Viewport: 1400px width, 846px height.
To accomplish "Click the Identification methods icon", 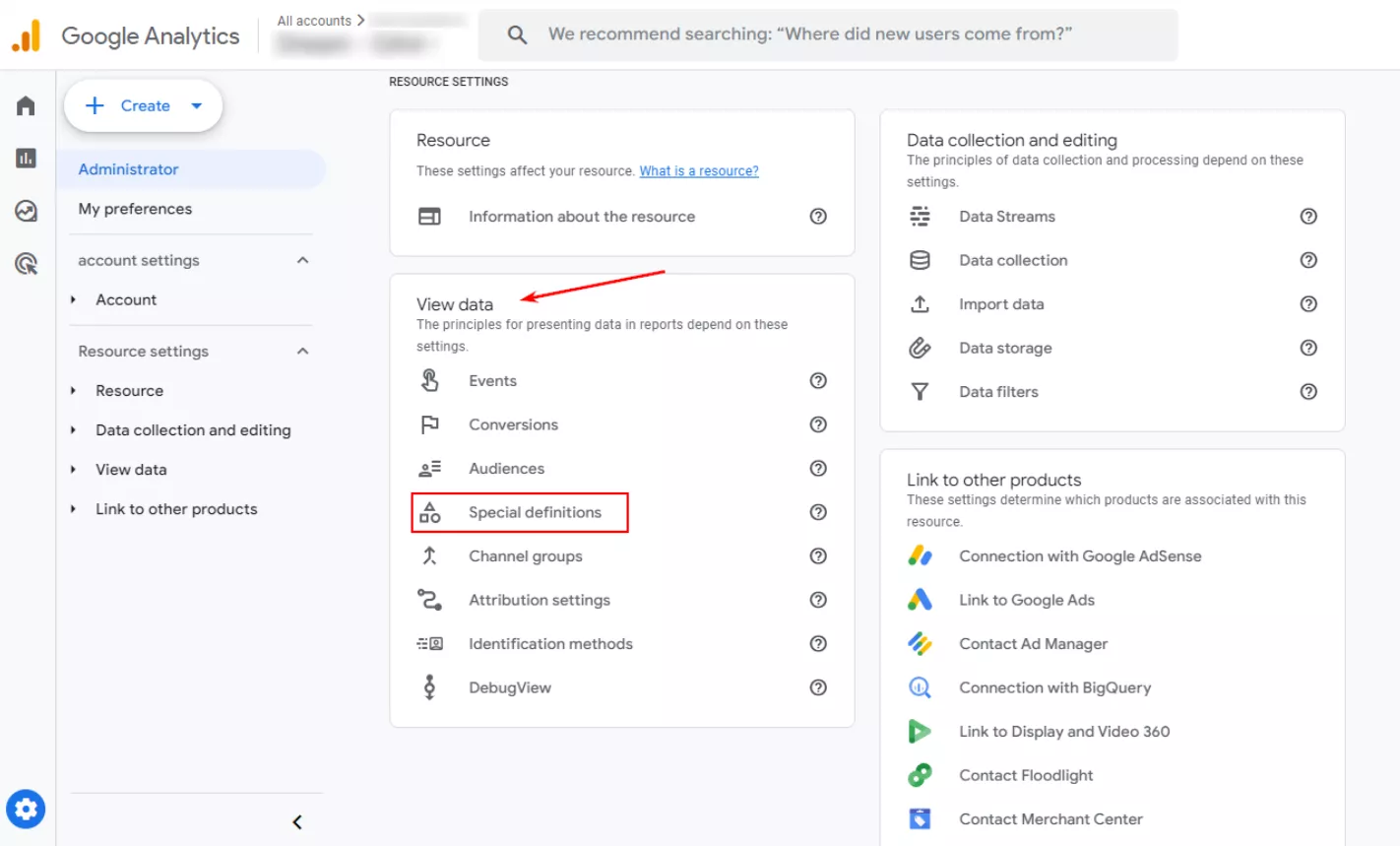I will click(429, 644).
